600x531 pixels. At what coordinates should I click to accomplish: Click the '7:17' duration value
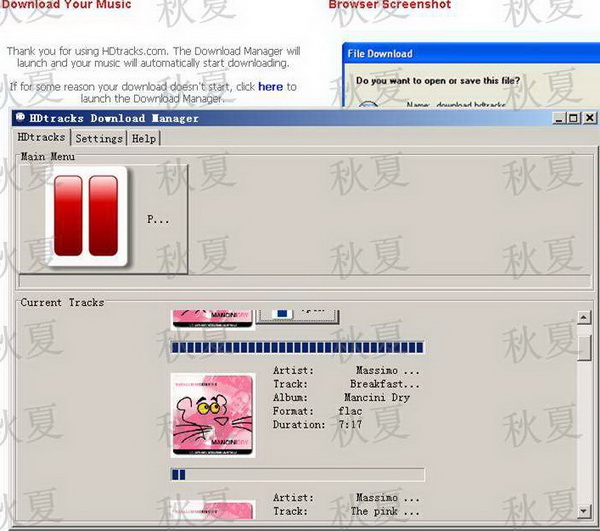pyautogui.click(x=350, y=425)
